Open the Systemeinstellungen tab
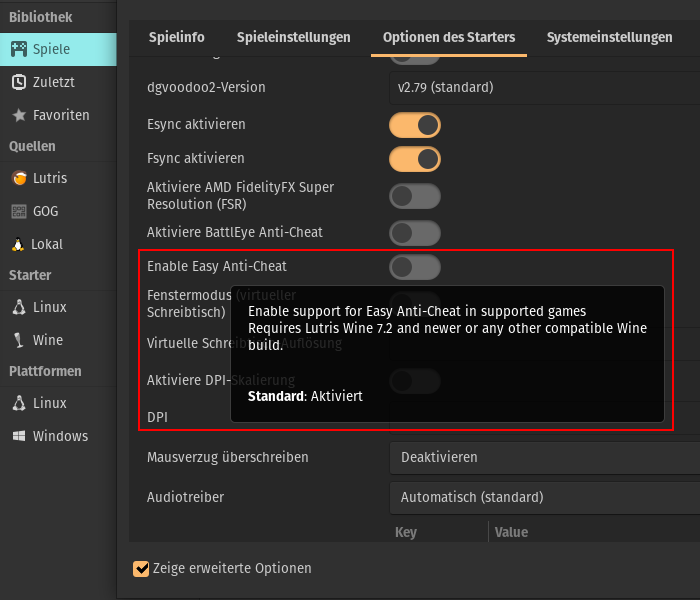This screenshot has width=700, height=600. coord(609,37)
